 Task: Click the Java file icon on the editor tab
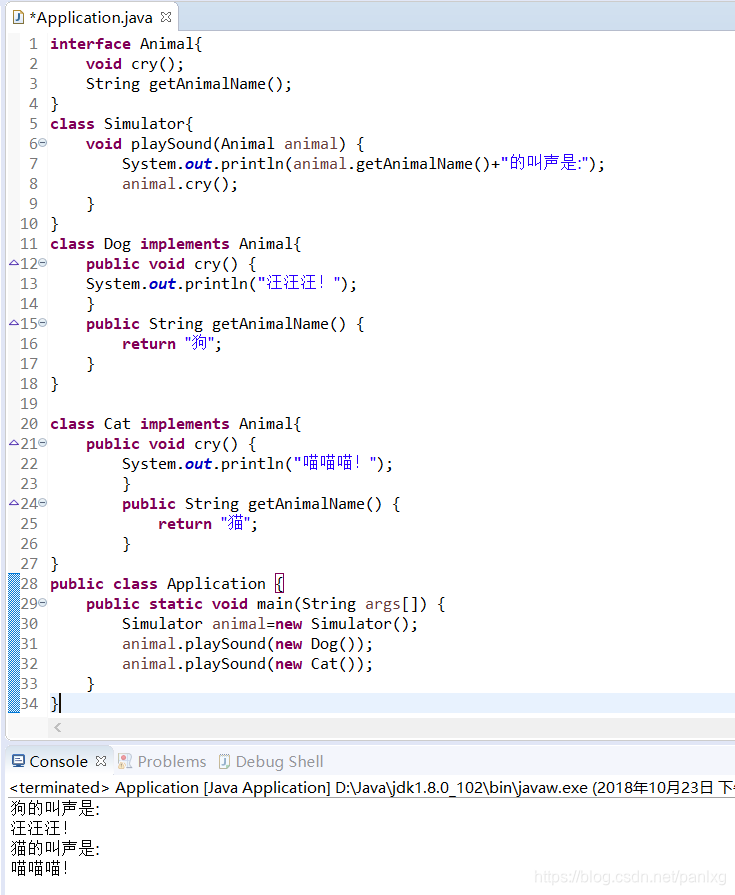[18, 18]
